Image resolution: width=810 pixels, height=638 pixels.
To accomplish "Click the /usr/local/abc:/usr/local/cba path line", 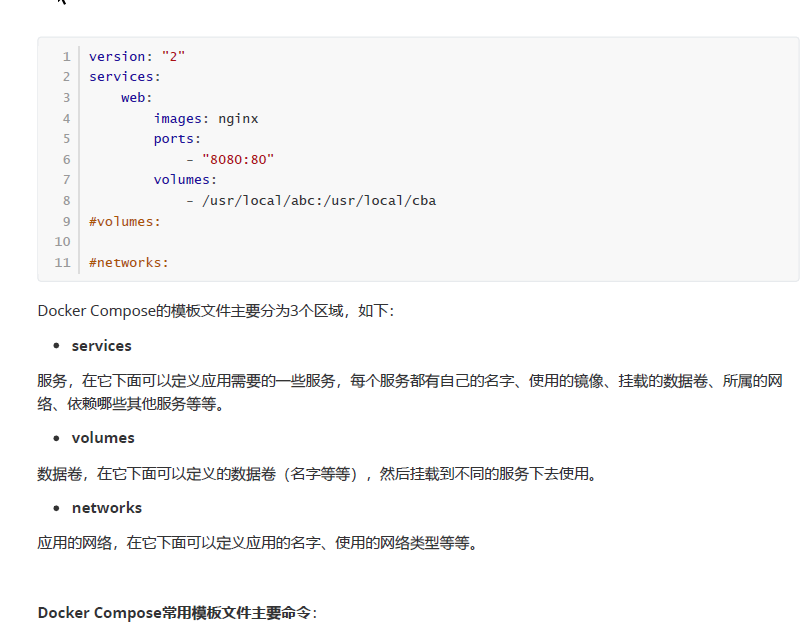I will (x=318, y=200).
